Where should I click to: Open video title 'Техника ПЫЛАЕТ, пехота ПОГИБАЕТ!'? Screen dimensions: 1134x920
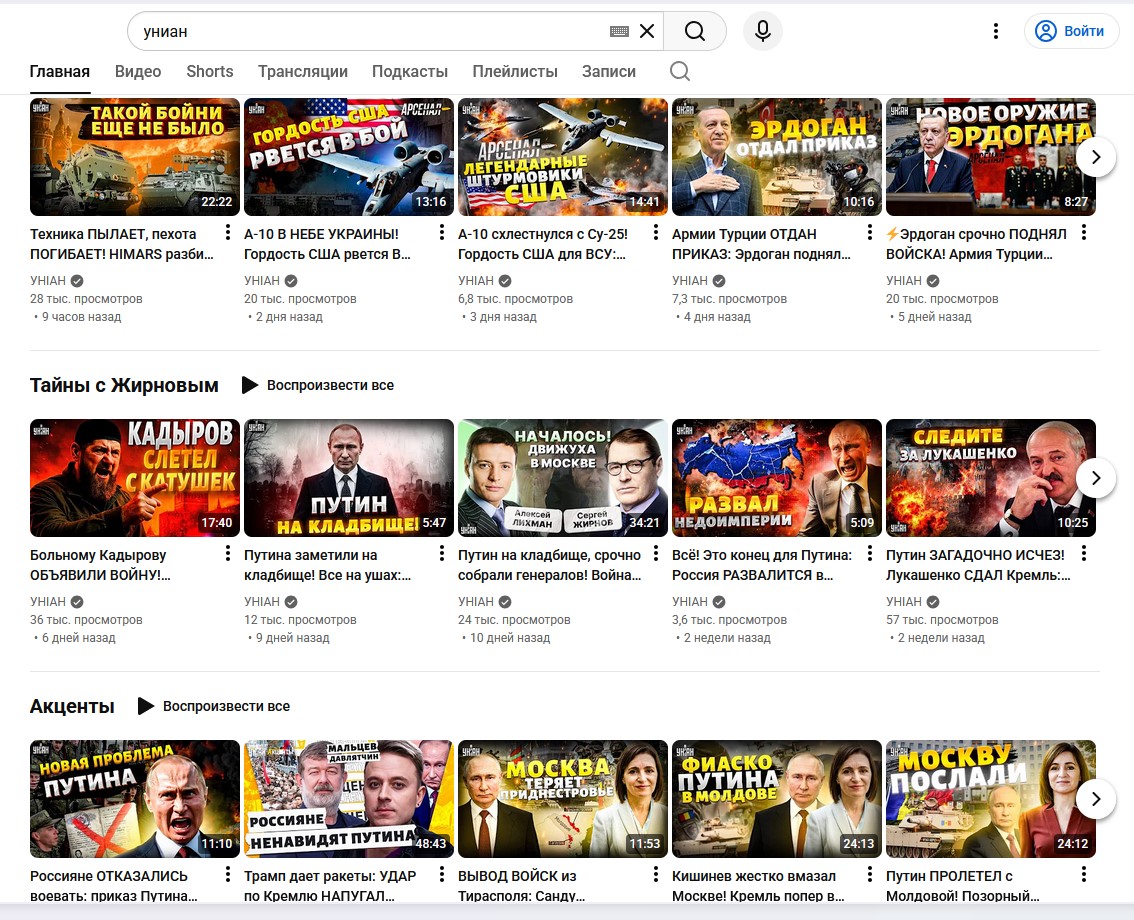tap(122, 244)
